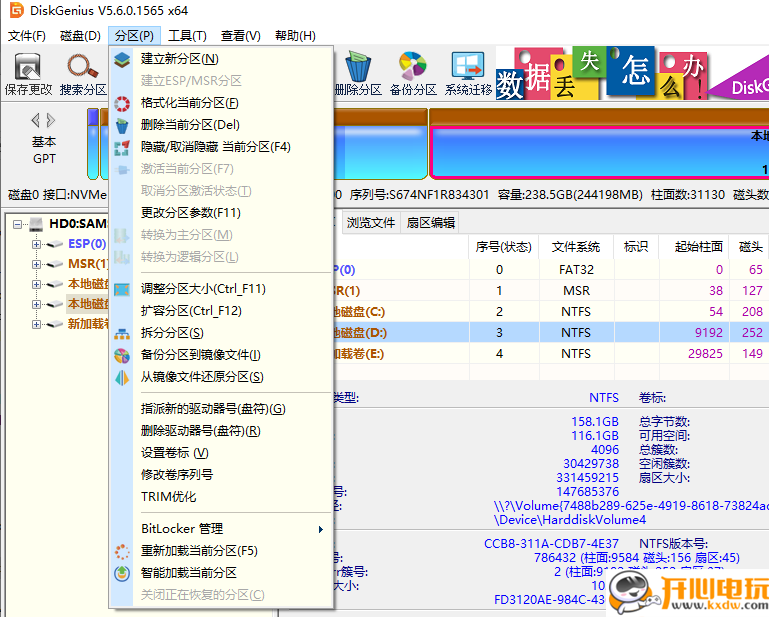Click the MSR file system cell
769x617 pixels.
(576, 291)
